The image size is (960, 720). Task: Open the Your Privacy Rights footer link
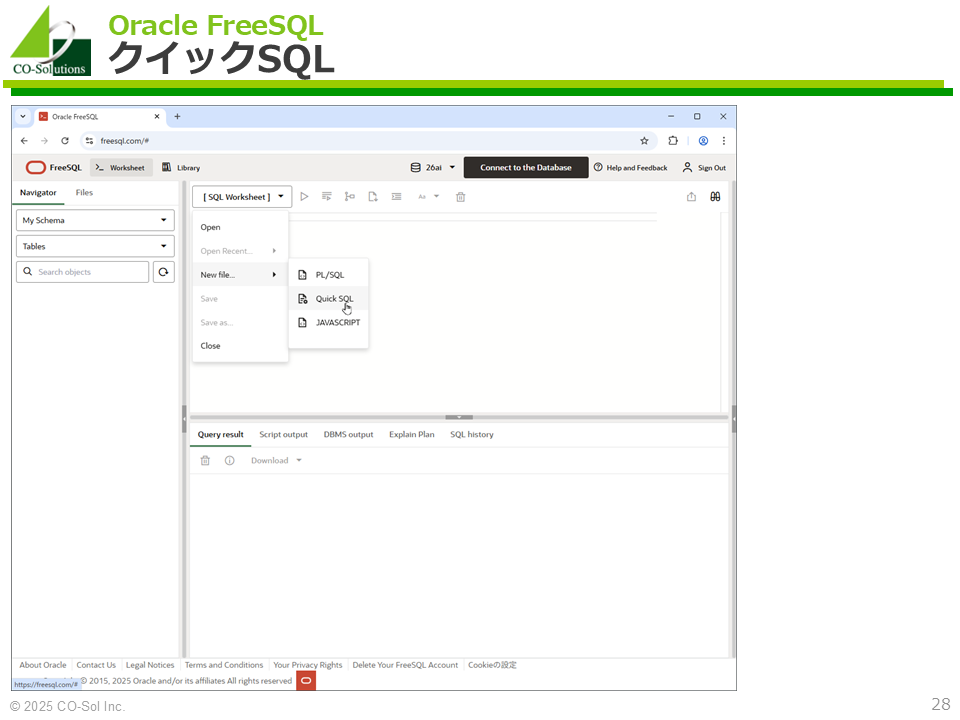308,665
